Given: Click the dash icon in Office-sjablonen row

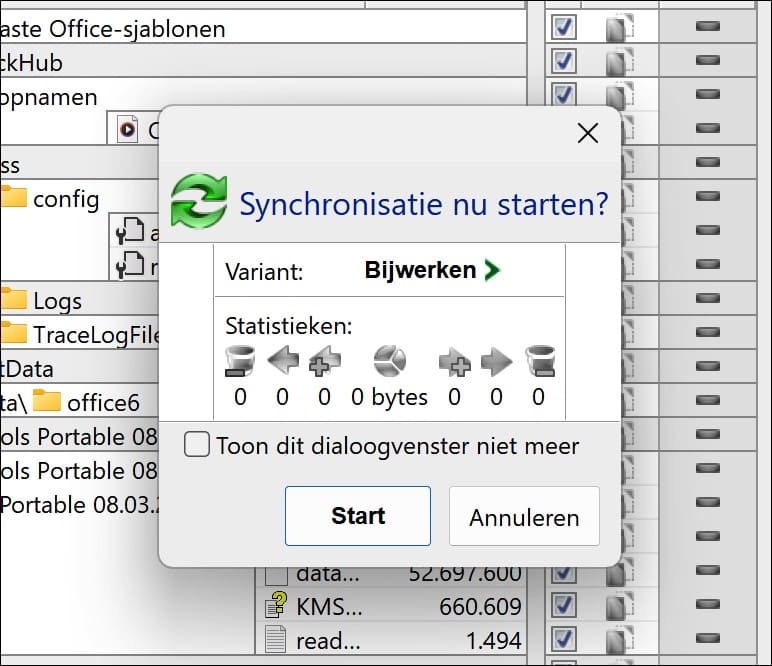Looking at the screenshot, I should click(x=708, y=26).
